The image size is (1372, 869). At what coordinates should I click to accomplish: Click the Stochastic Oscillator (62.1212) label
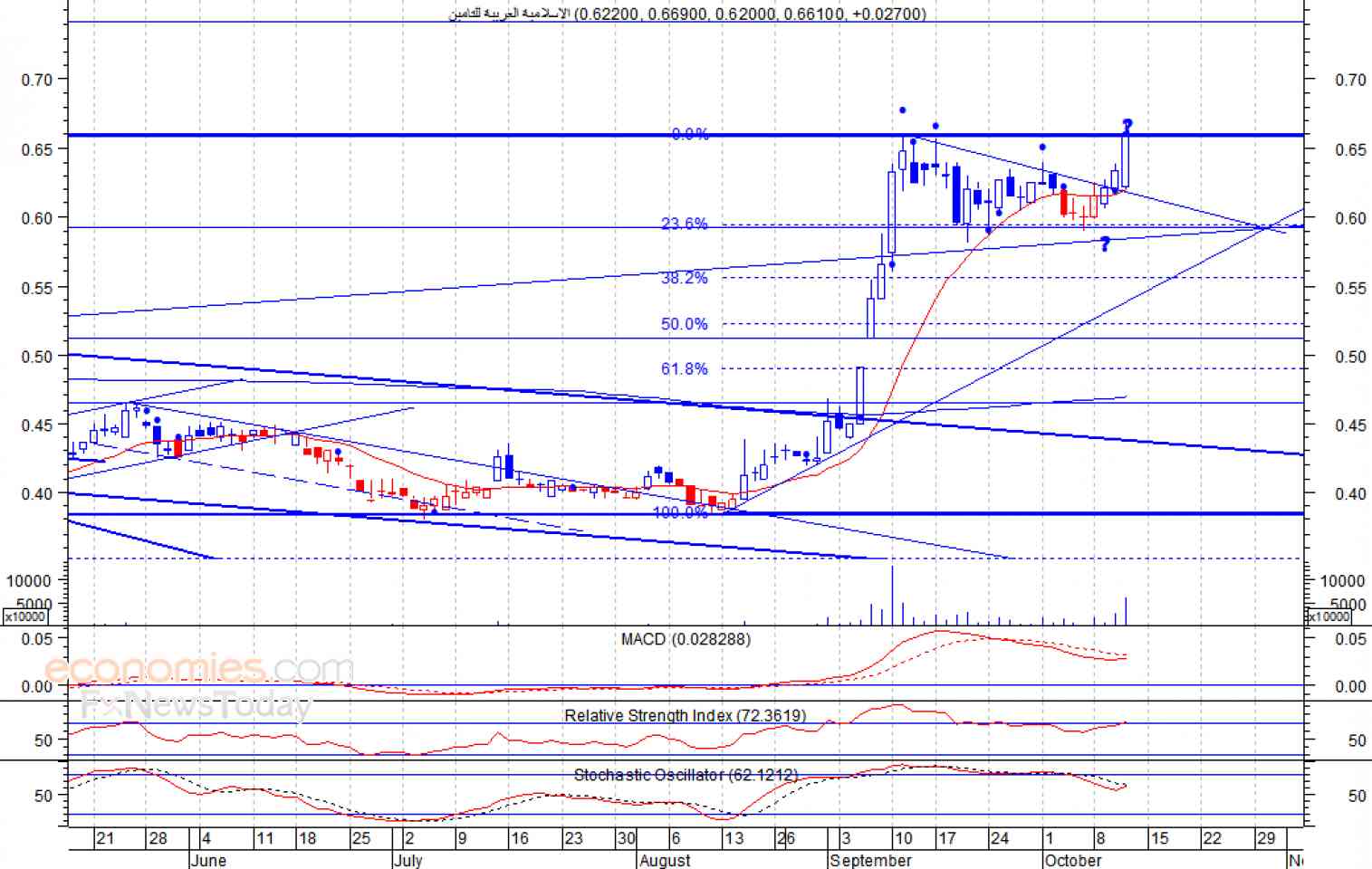pyautogui.click(x=686, y=776)
